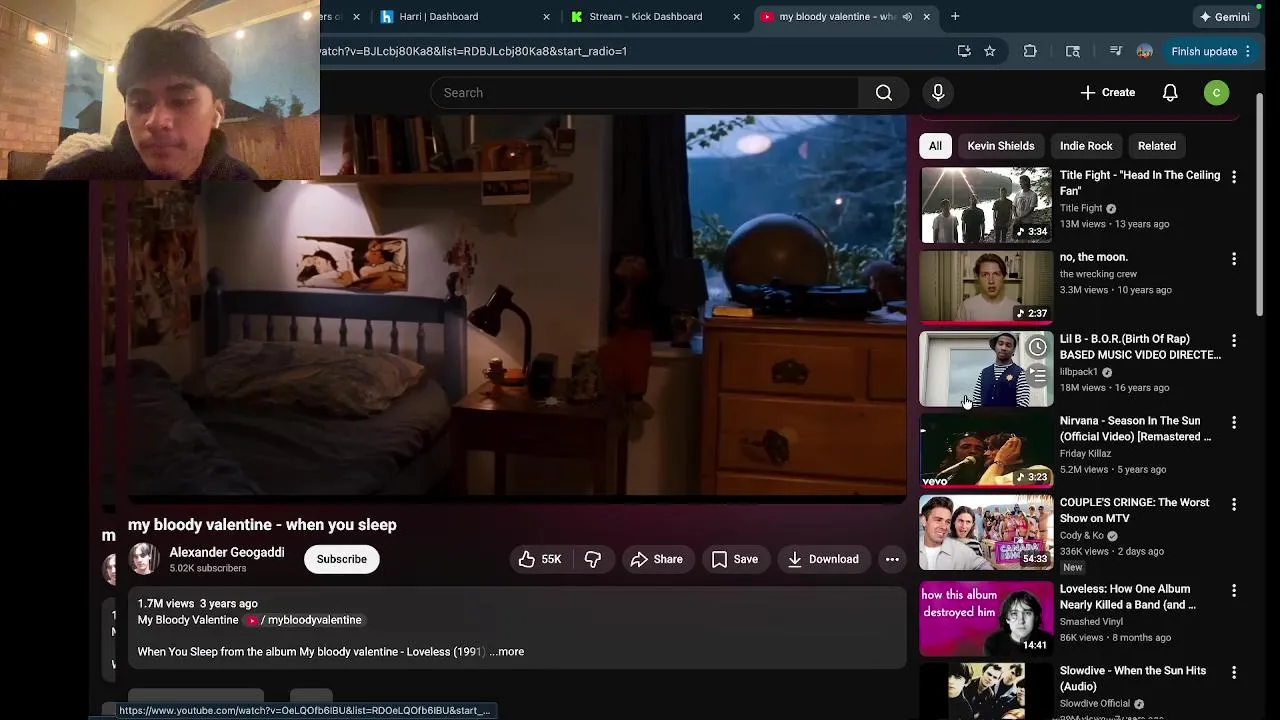Open the Gemini button in Chrome

pyautogui.click(x=1225, y=17)
